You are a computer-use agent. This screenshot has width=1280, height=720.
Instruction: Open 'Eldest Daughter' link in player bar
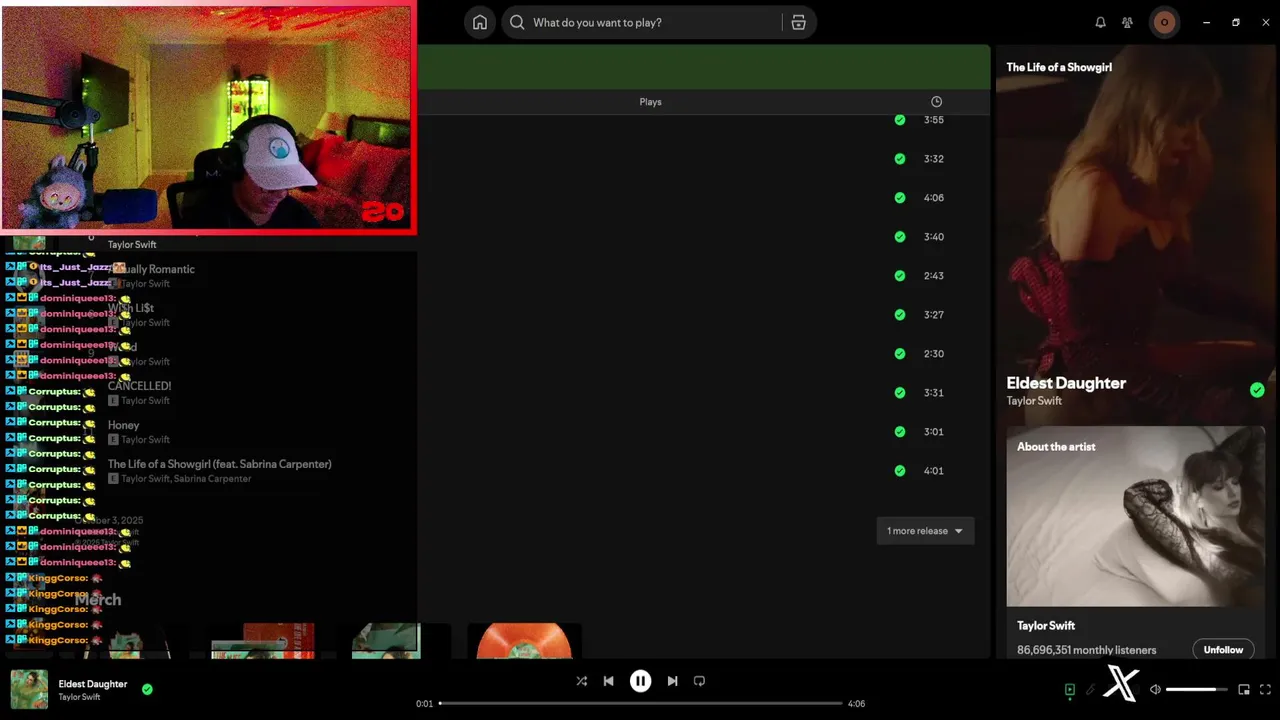93,684
